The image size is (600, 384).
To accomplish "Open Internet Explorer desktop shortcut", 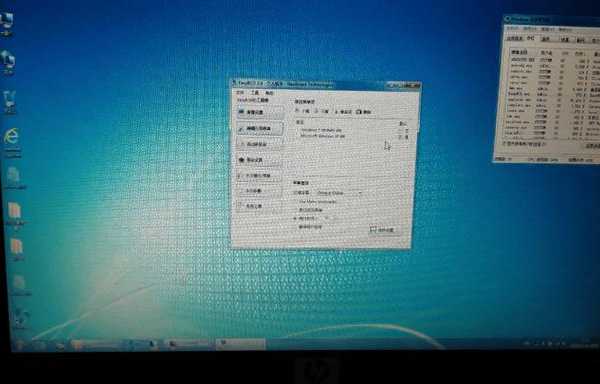I will click(11, 141).
